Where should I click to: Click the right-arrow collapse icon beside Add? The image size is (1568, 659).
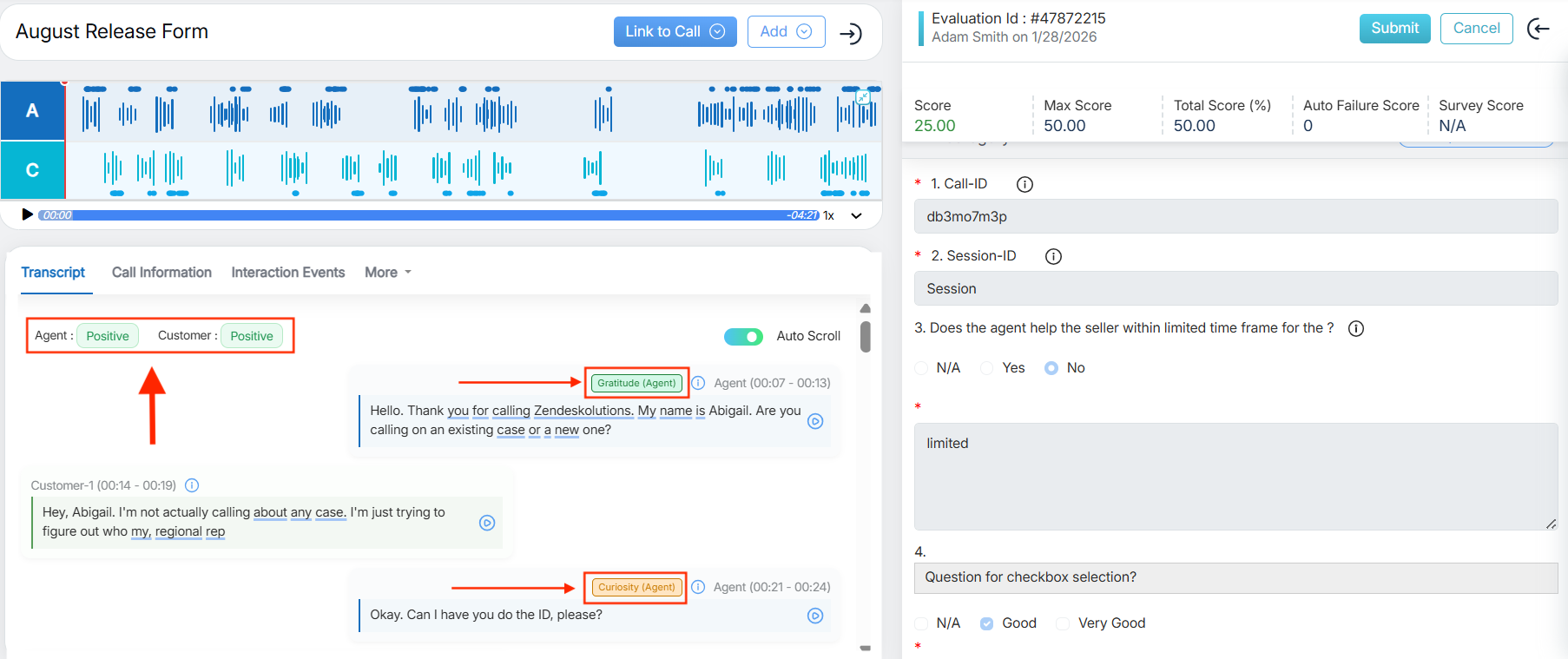851,33
